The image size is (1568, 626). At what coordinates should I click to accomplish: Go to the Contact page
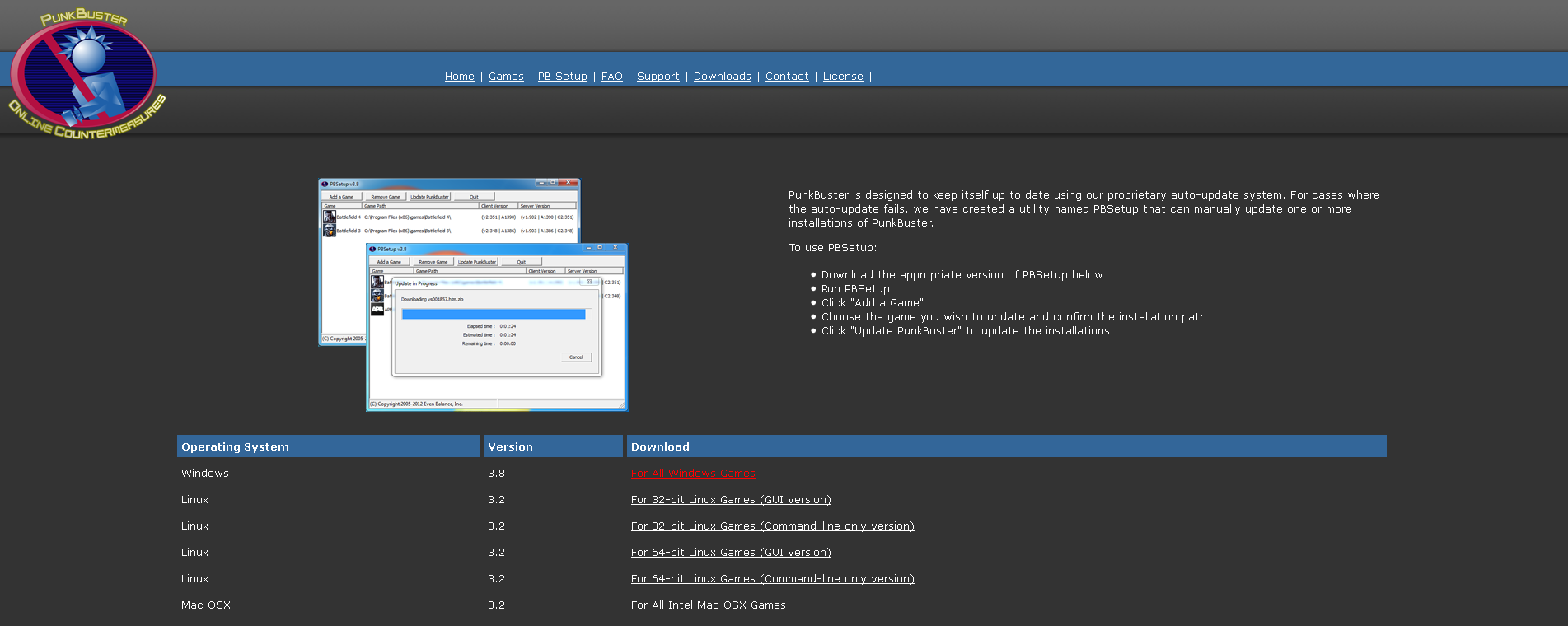pyautogui.click(x=787, y=77)
